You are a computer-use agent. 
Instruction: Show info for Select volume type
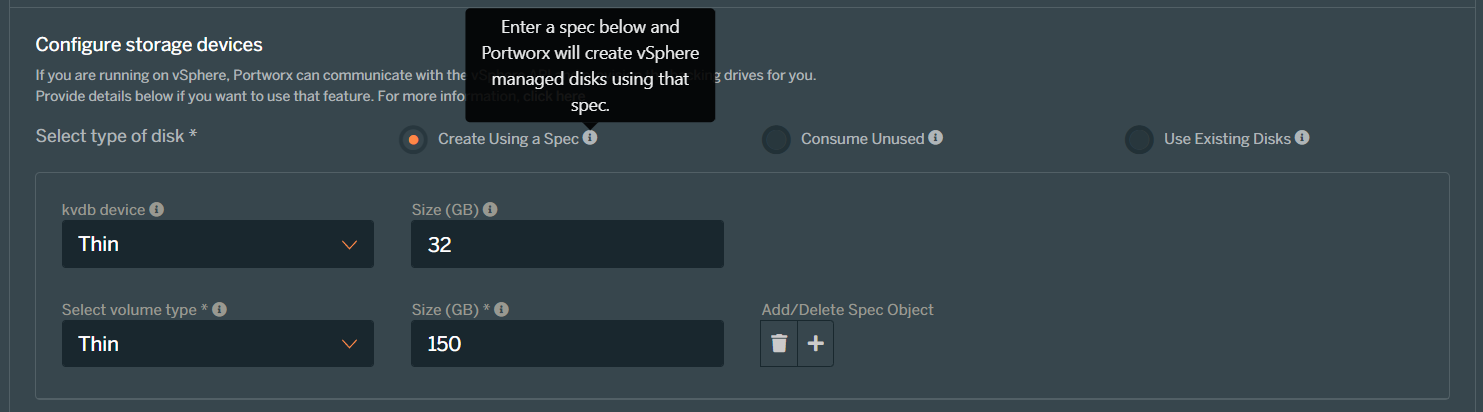point(220,310)
